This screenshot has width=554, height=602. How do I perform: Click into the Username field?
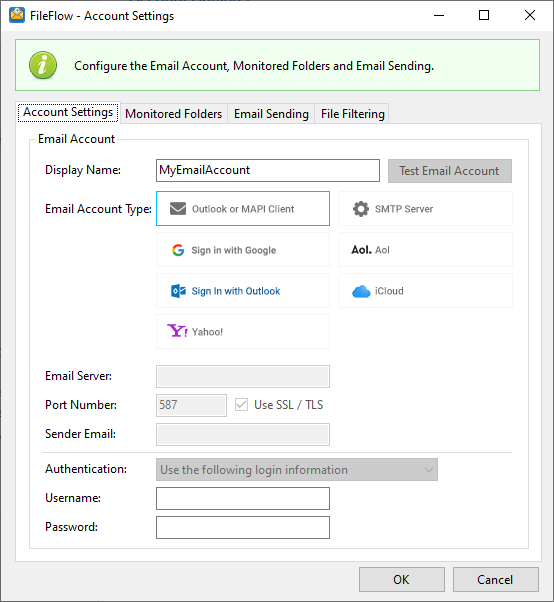[243, 498]
